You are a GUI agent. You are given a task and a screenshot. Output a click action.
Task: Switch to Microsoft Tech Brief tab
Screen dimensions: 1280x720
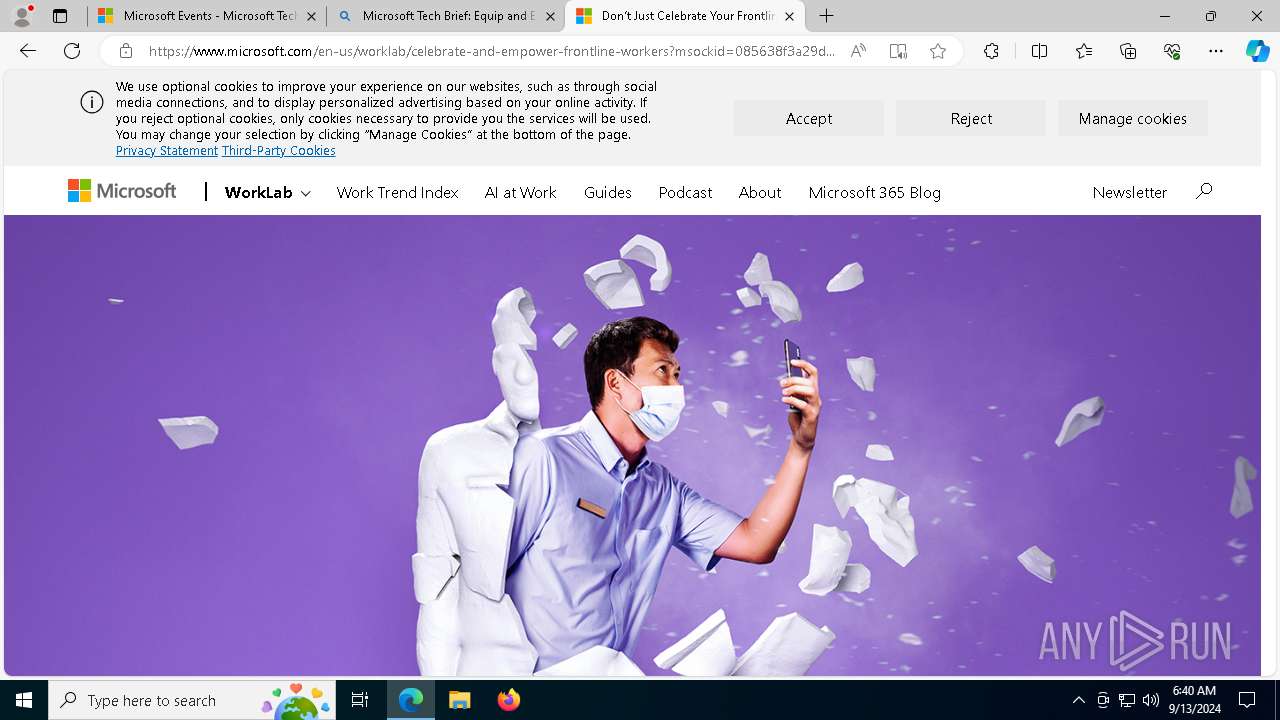[x=445, y=16]
